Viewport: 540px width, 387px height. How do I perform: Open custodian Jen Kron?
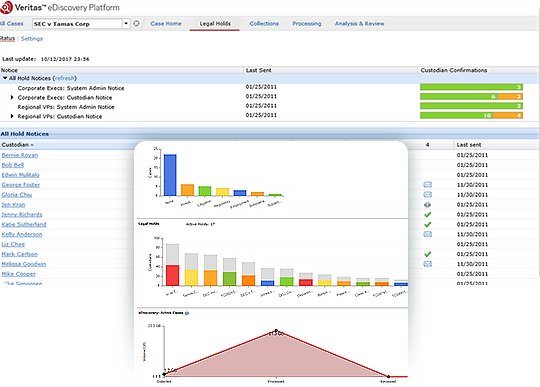coord(13,205)
